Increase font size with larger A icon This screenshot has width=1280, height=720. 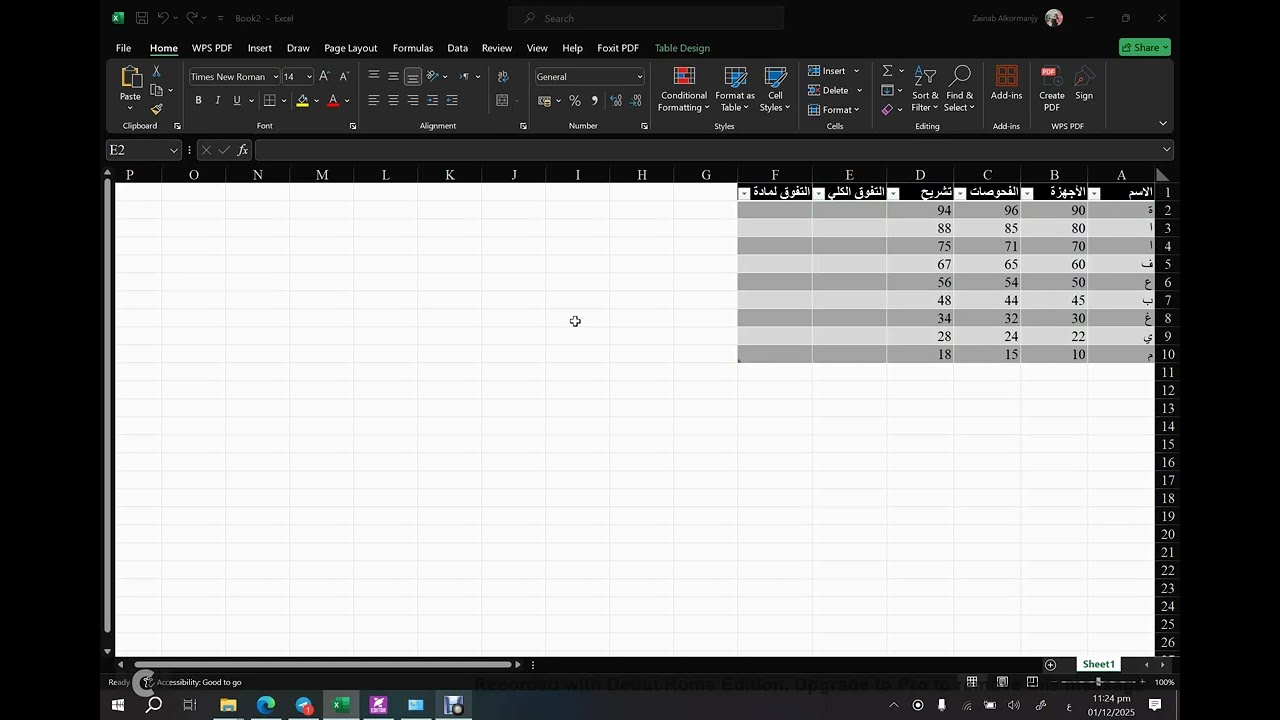click(324, 76)
